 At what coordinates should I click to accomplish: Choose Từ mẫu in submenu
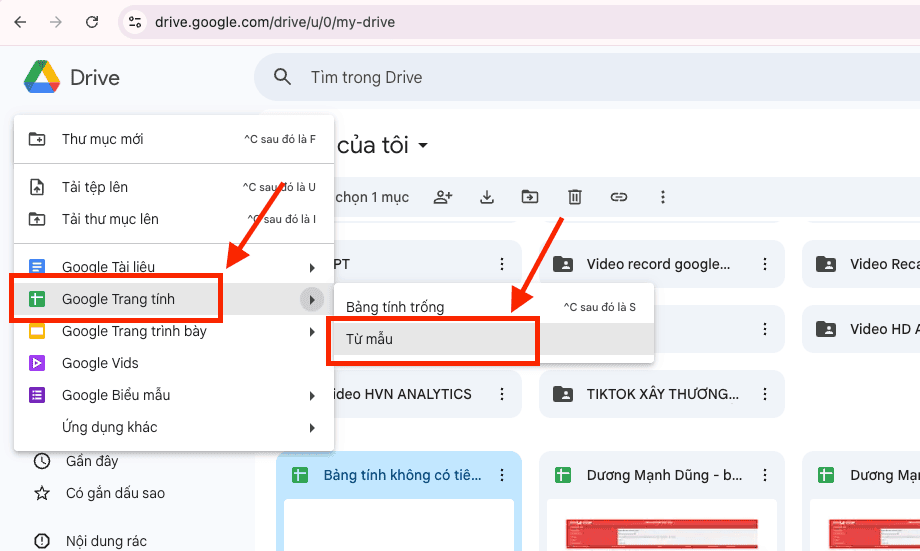click(x=493, y=339)
